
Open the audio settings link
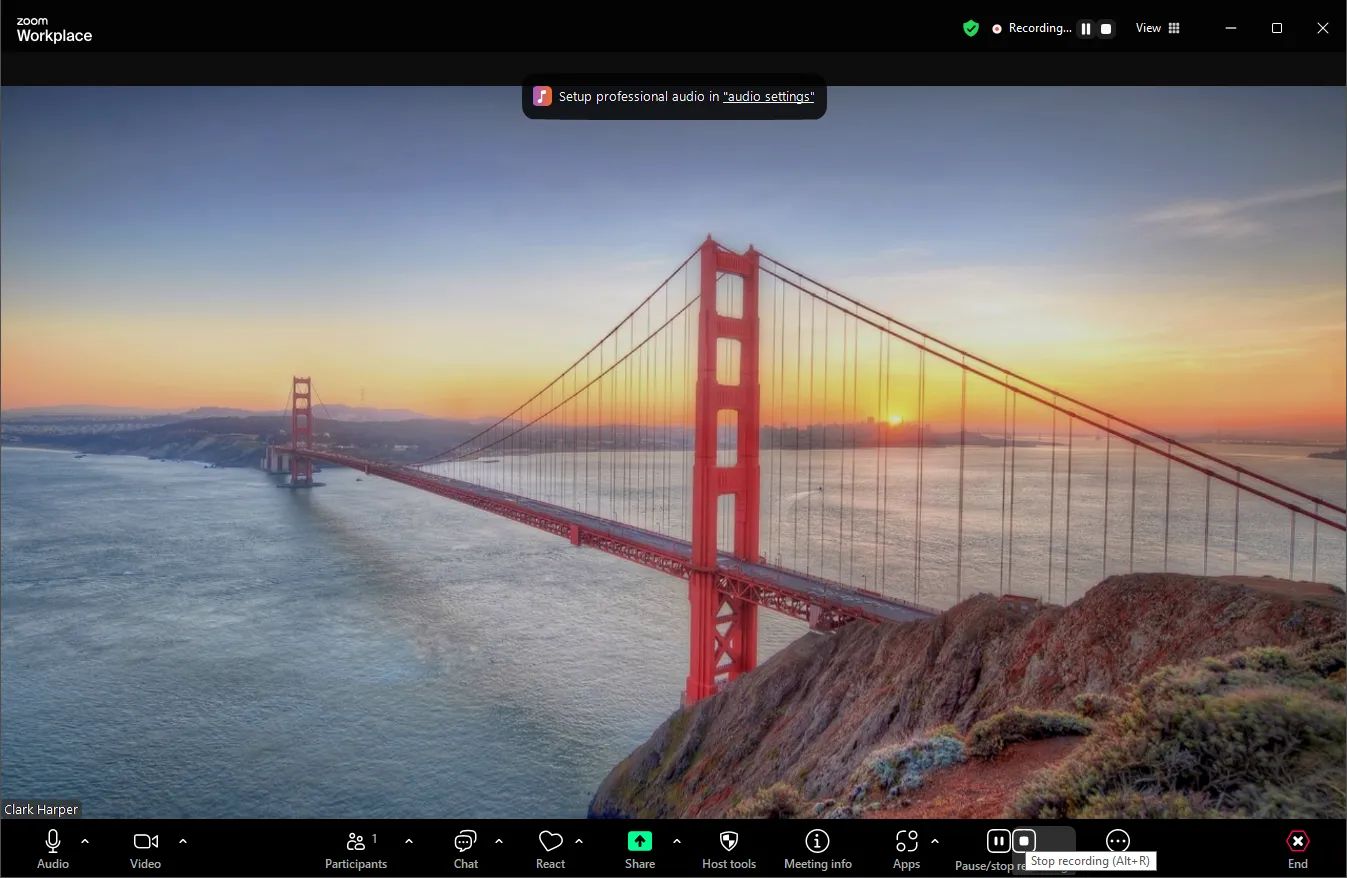pyautogui.click(x=768, y=97)
